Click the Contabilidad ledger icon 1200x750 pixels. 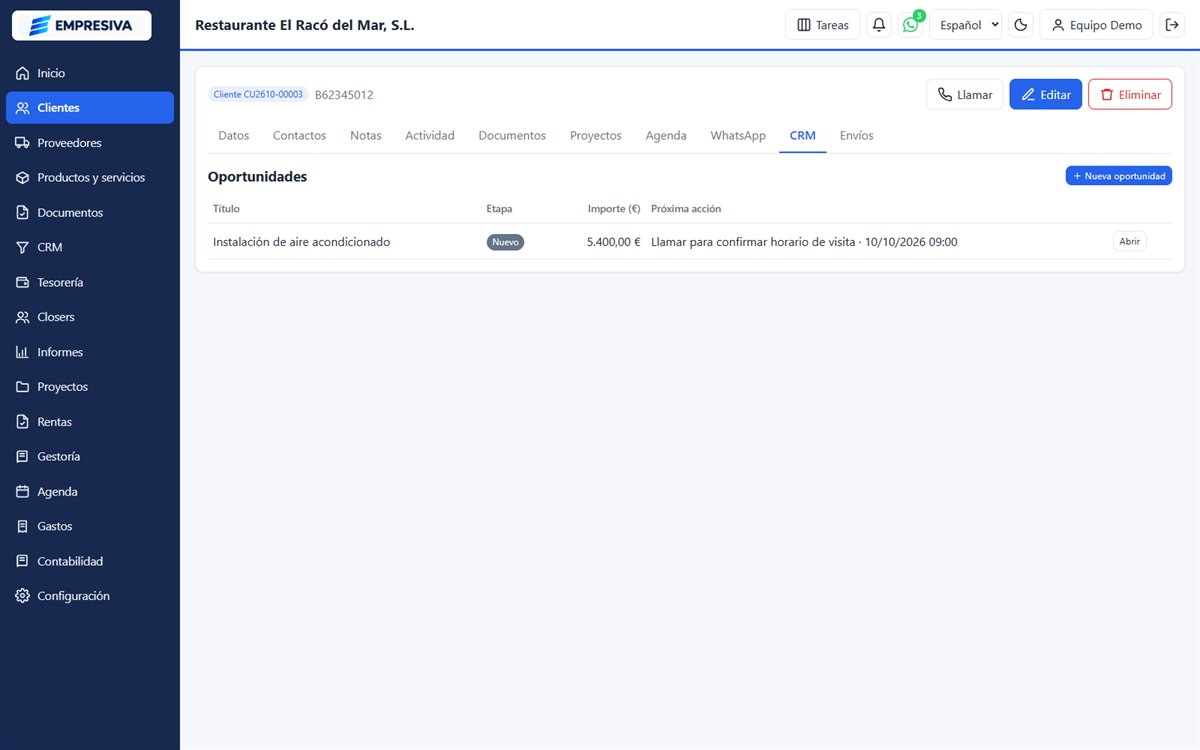[x=23, y=561]
